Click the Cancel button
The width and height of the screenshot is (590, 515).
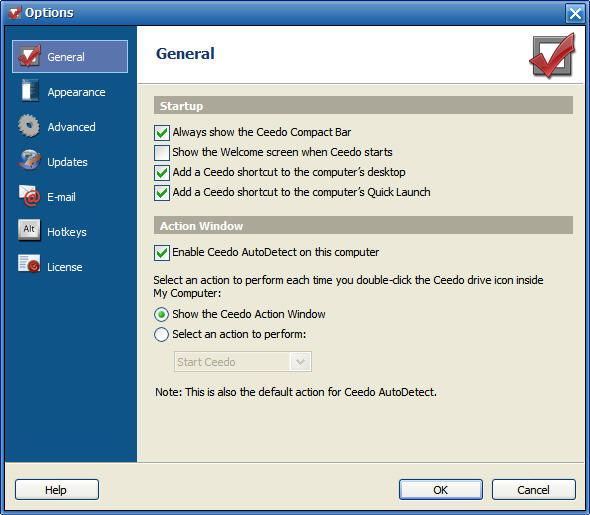pos(534,490)
